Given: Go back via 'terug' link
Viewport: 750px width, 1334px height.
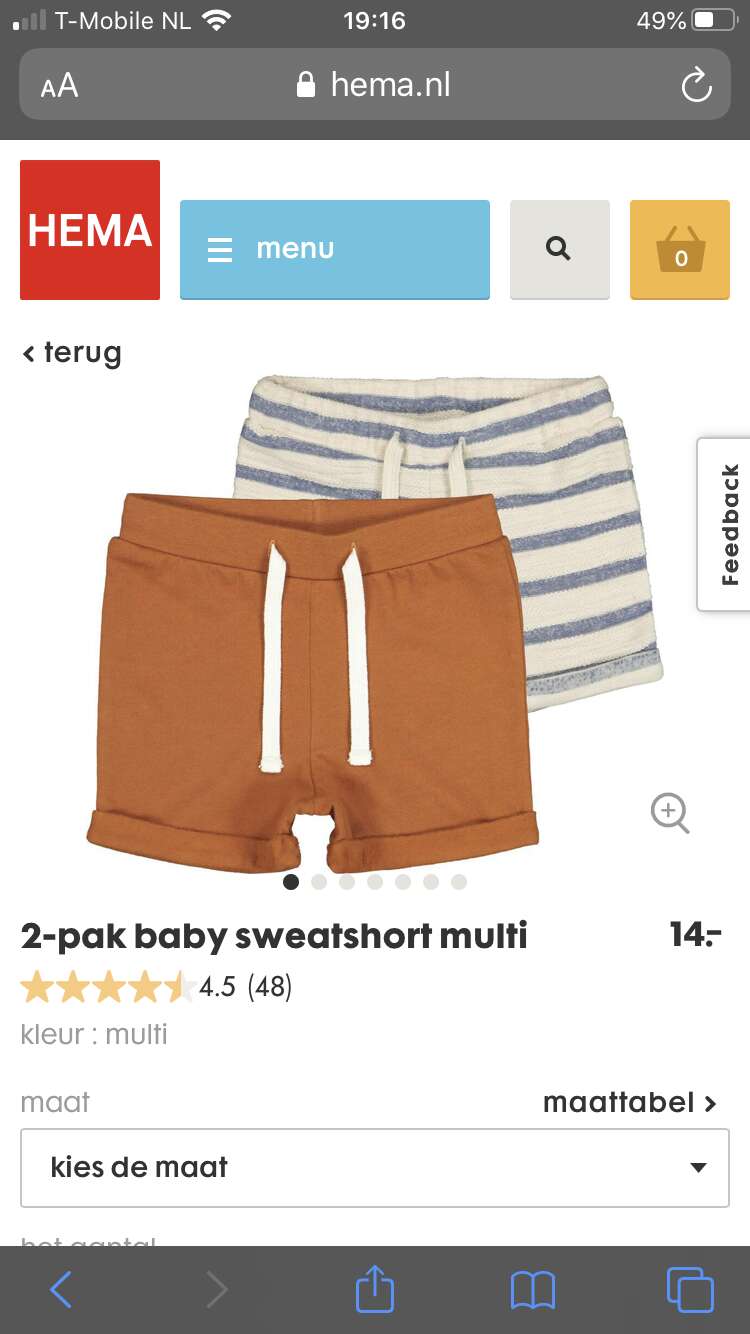Looking at the screenshot, I should tap(72, 352).
